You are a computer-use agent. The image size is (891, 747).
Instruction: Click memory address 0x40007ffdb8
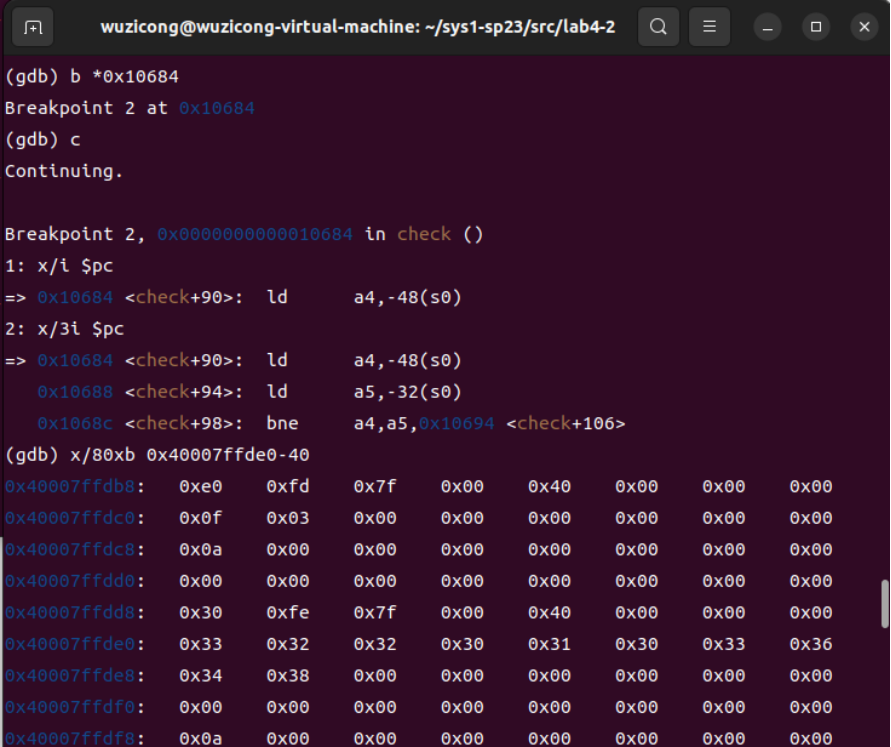(70, 486)
